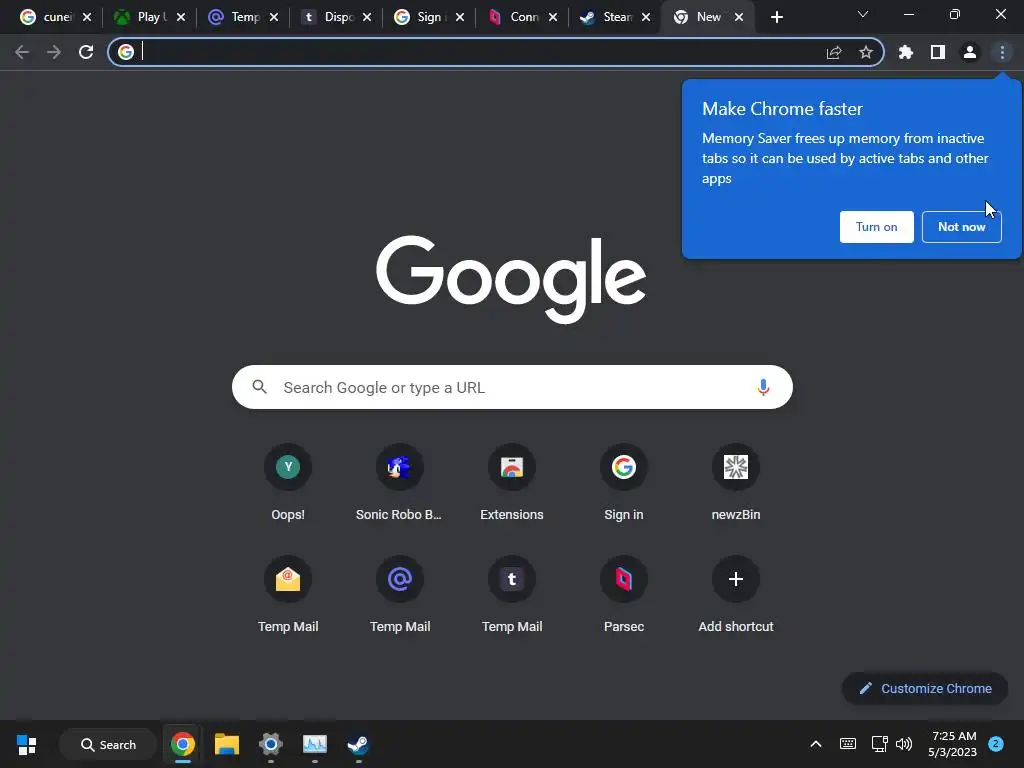
Task: Go back with the back arrow
Action: pyautogui.click(x=22, y=52)
